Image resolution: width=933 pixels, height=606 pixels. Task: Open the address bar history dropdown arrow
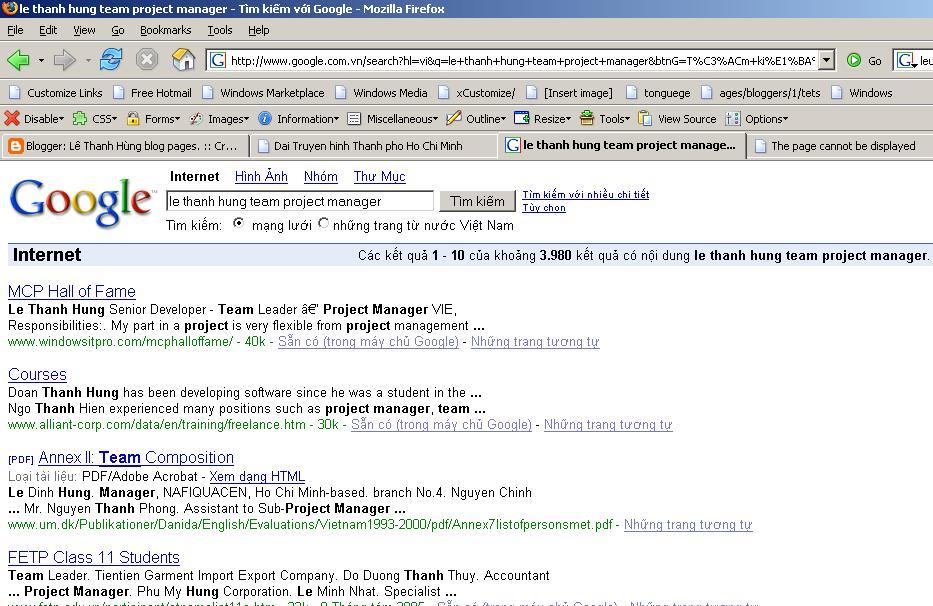[826, 60]
